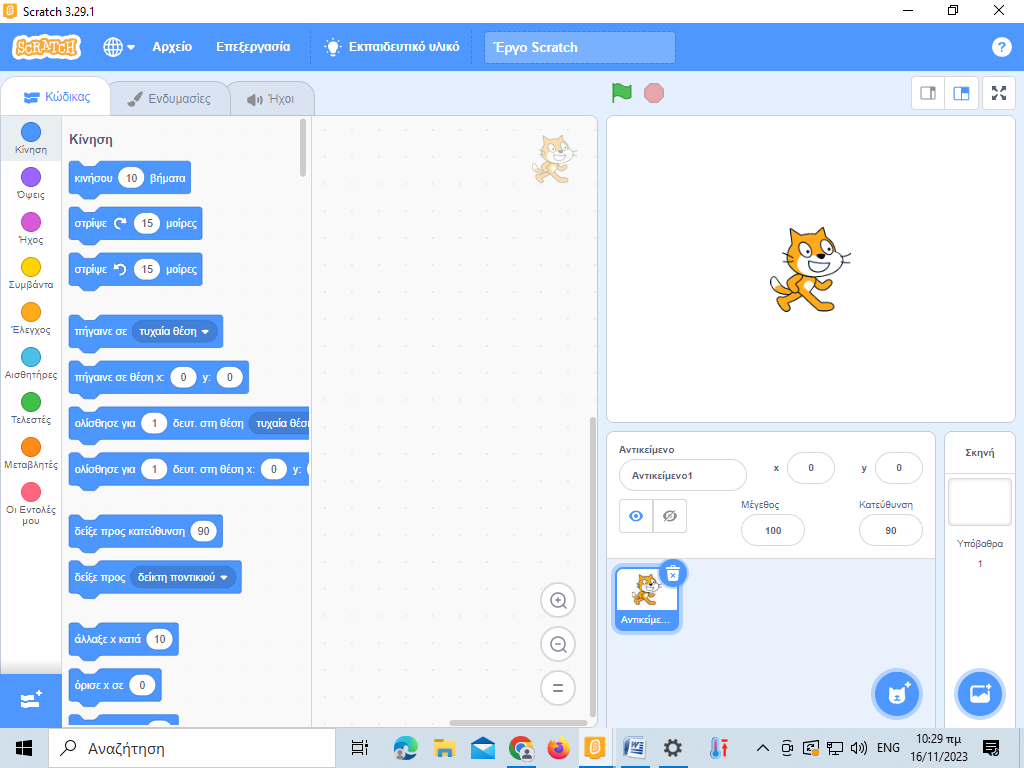Open the Scratch logo in menu bar
This screenshot has width=1024, height=768.
46,47
